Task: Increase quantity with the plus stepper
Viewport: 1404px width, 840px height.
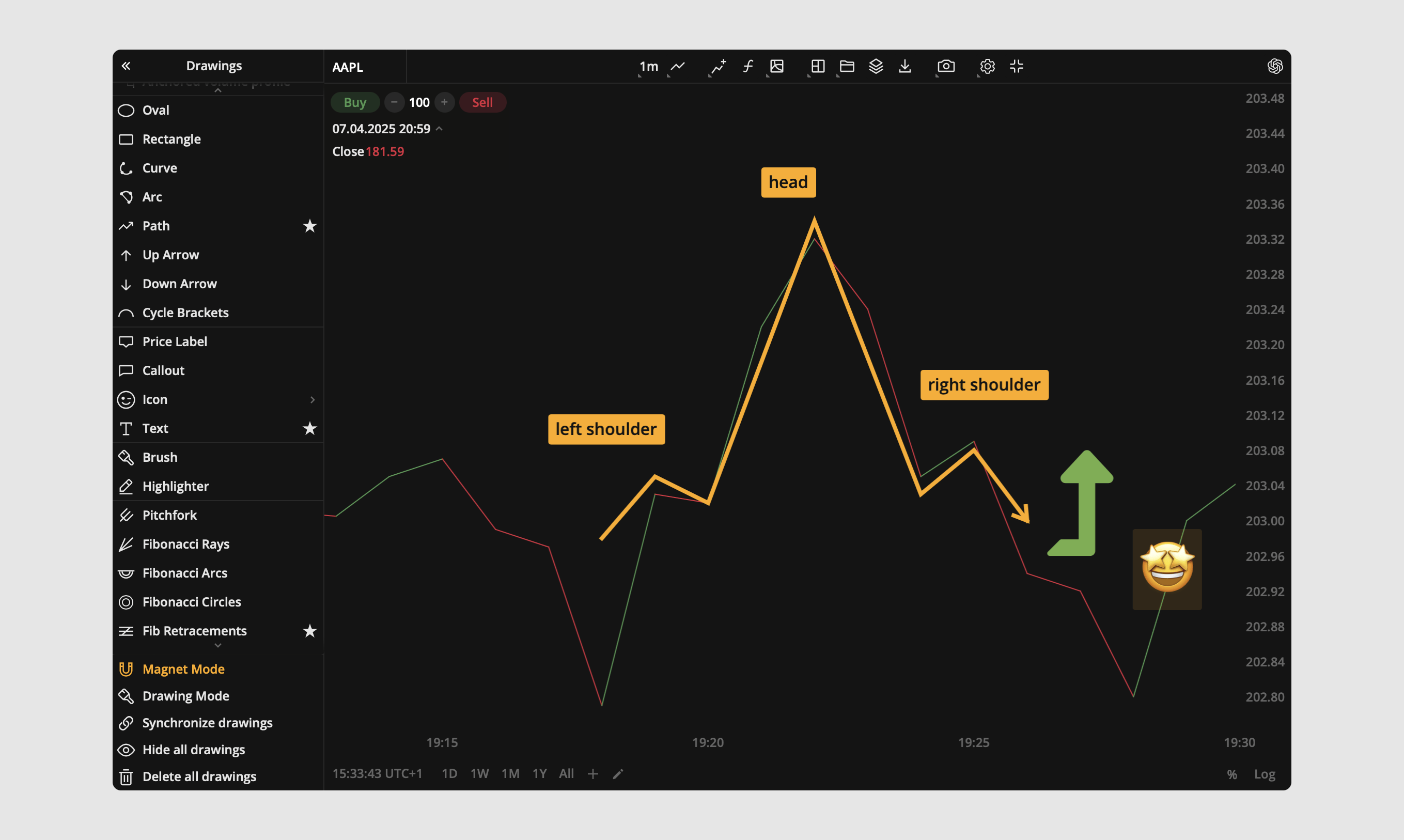Action: (444, 102)
